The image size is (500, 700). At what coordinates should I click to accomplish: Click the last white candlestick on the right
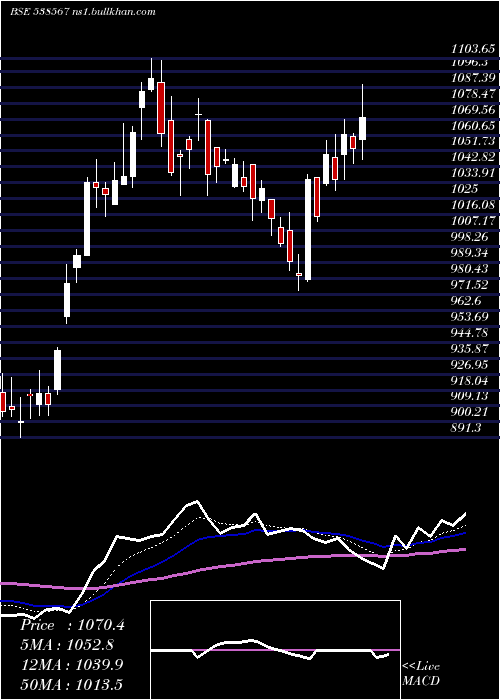pyautogui.click(x=362, y=129)
